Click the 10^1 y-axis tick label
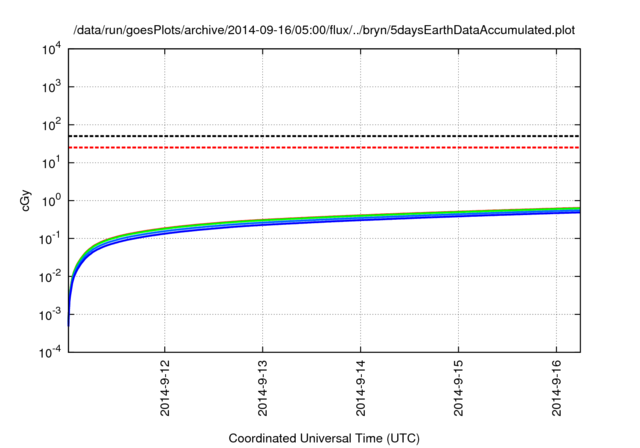The image size is (640, 448). point(51,163)
